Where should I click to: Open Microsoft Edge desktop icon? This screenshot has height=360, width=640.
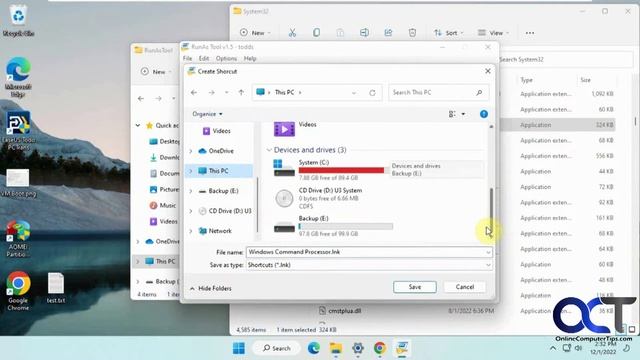(x=18, y=78)
